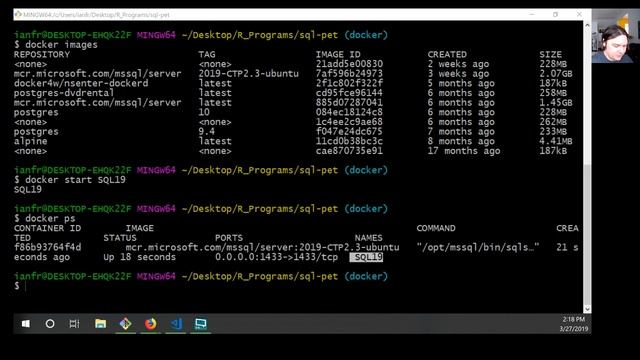The image size is (640, 360).
Task: Click the NAMES column header in docker ps
Action: 368,238
